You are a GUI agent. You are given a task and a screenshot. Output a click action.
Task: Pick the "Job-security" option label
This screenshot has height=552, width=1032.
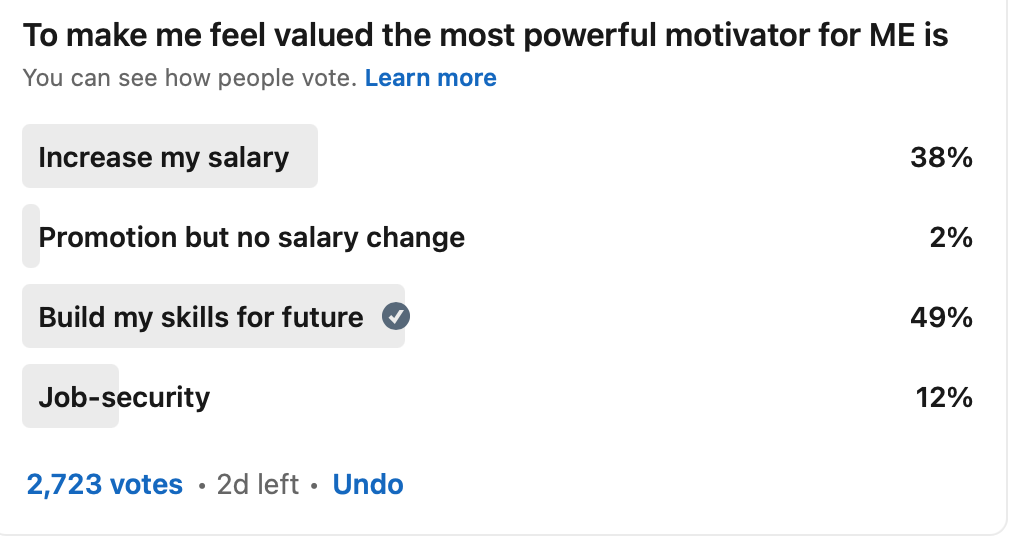[x=124, y=397]
